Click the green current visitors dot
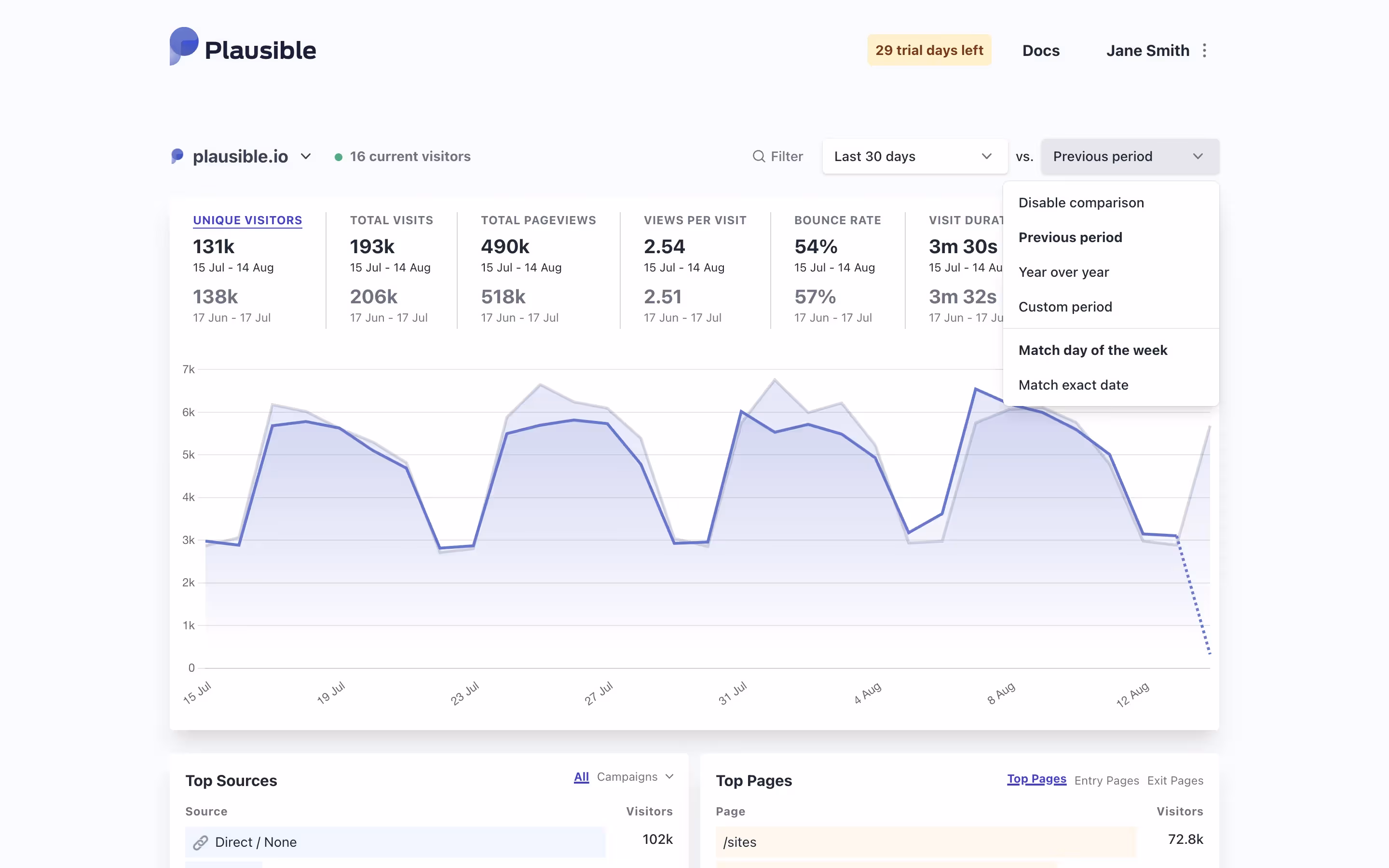 coord(339,157)
